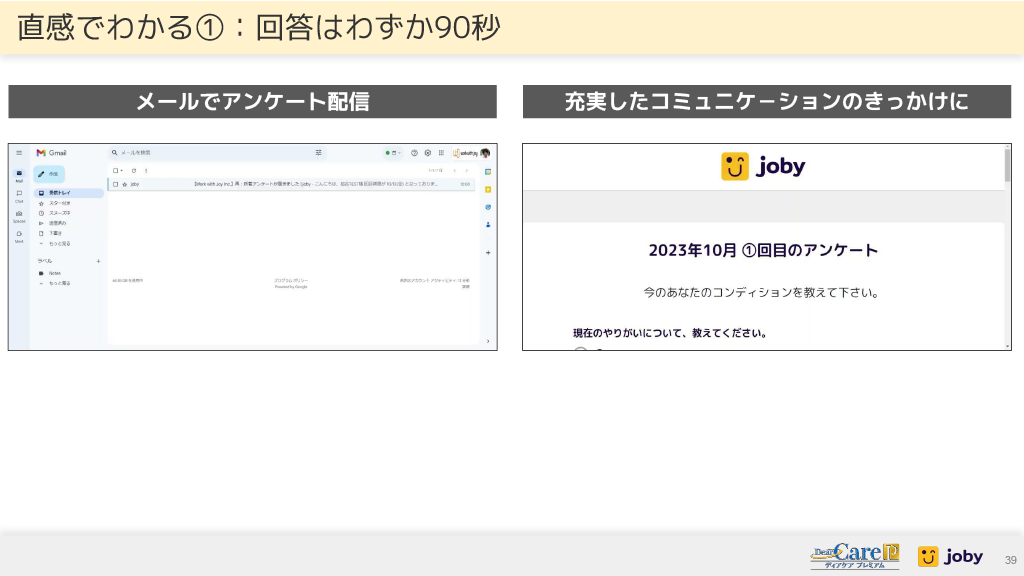1024x576 pixels.
Task: Open the Gmail main menu hamburger icon
Action: point(19,153)
